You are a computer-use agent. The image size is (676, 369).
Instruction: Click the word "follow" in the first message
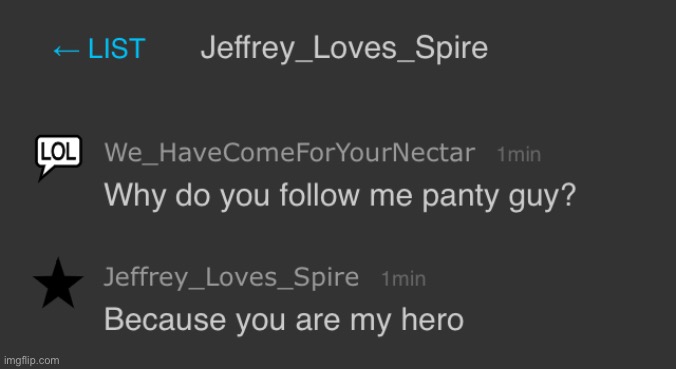tap(319, 195)
